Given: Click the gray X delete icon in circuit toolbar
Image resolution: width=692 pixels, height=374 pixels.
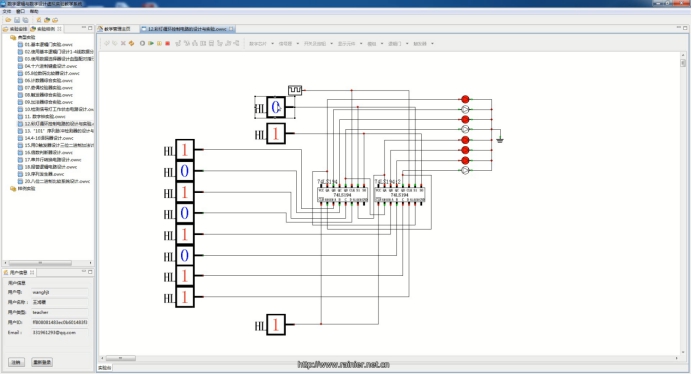Looking at the screenshot, I should pyautogui.click(x=123, y=43).
